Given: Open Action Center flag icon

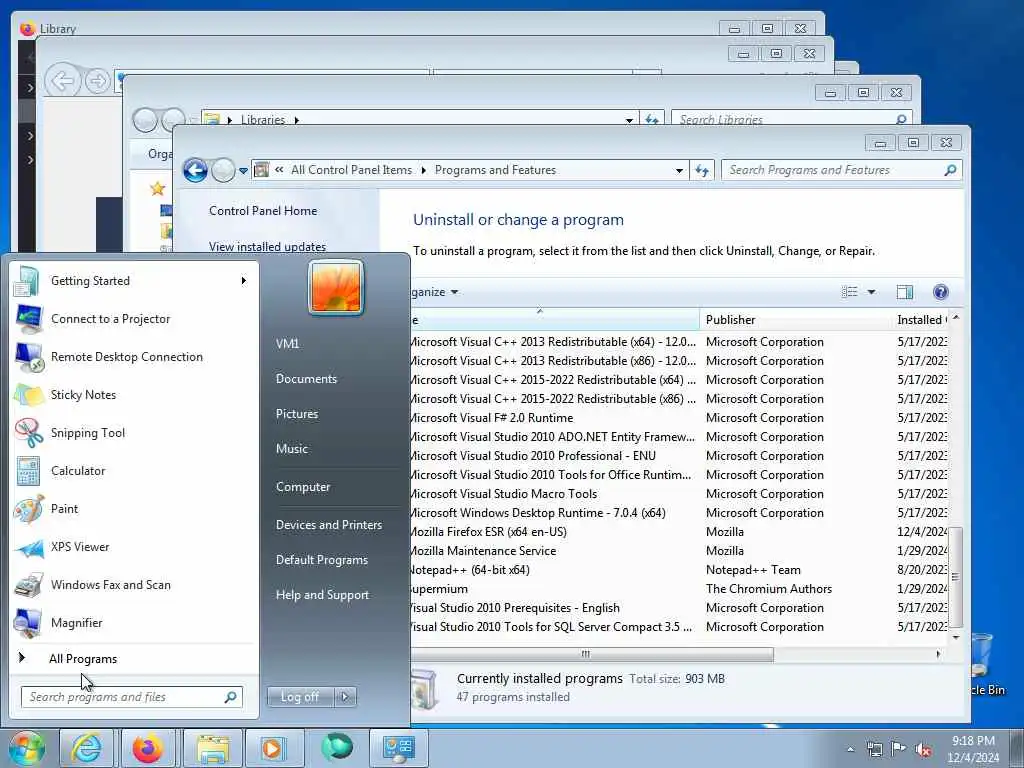Looking at the screenshot, I should (x=899, y=749).
